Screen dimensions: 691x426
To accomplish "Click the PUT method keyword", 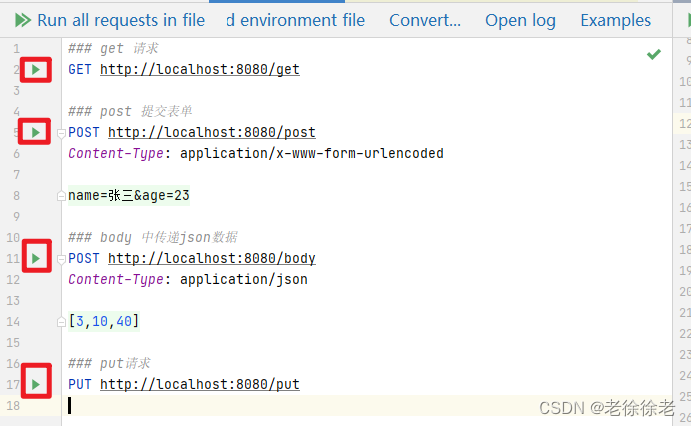I will (80, 384).
